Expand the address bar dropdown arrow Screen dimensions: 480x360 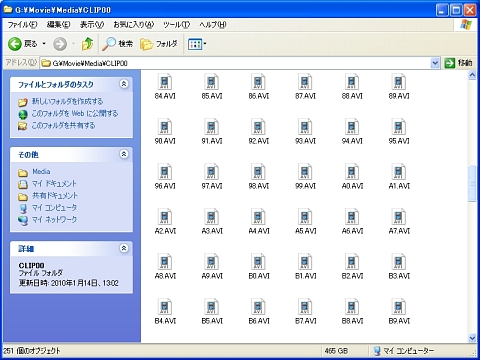coord(435,63)
